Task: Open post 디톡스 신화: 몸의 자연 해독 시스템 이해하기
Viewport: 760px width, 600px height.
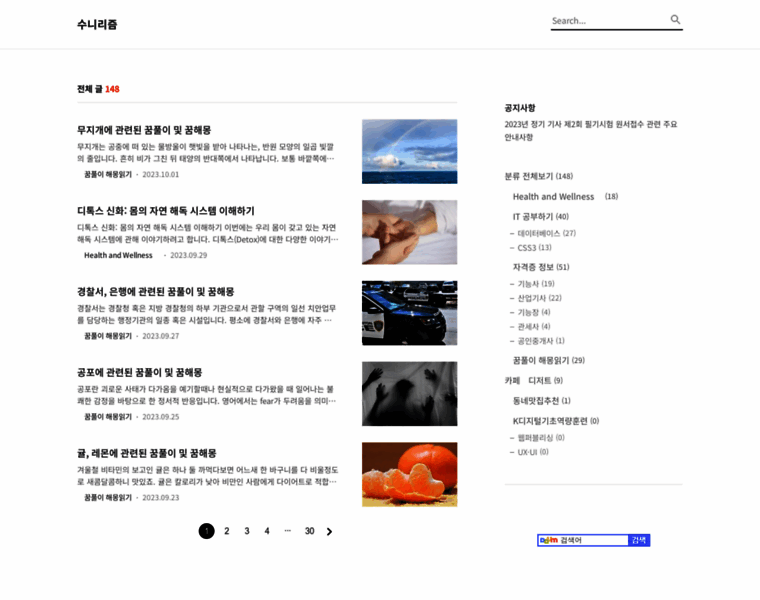Action: coord(166,211)
